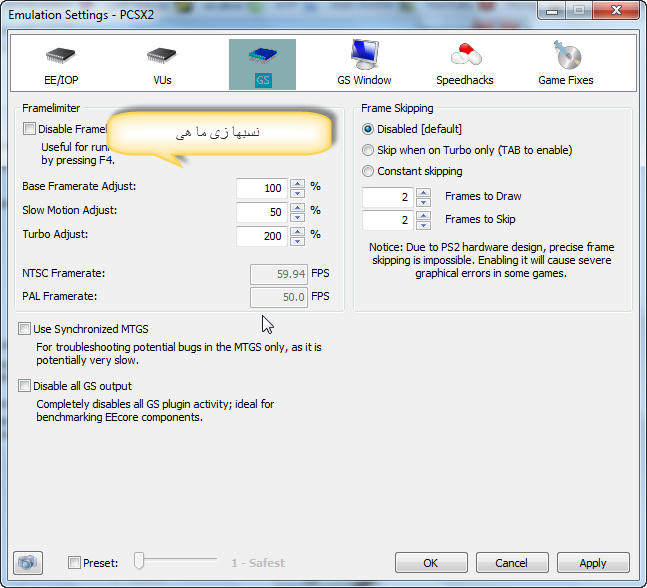The height and width of the screenshot is (588, 647).
Task: Confirm settings with OK button
Action: [431, 563]
